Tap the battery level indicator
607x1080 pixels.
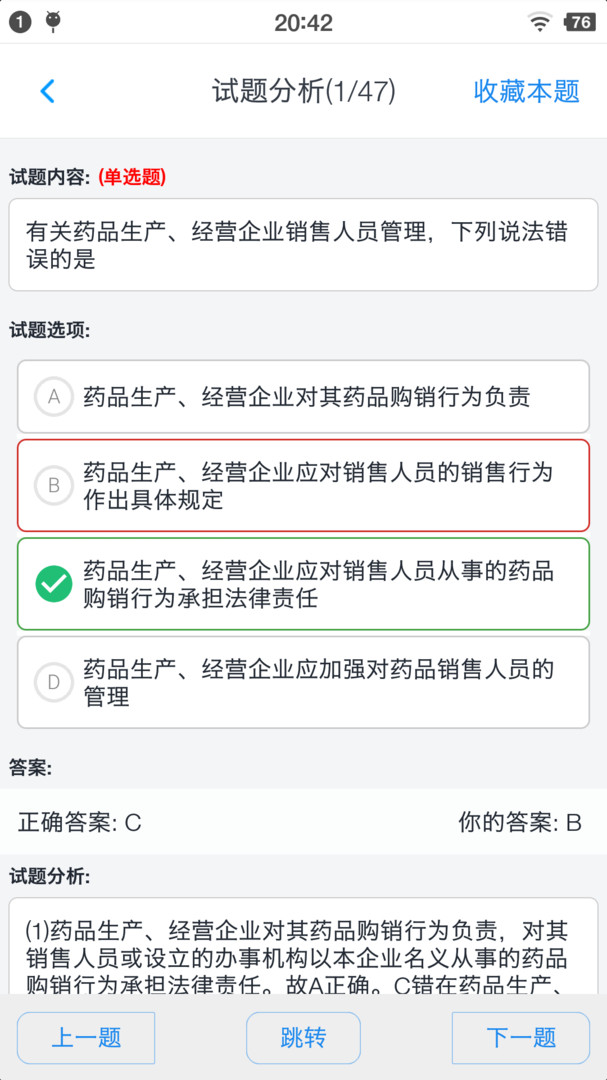tap(579, 22)
